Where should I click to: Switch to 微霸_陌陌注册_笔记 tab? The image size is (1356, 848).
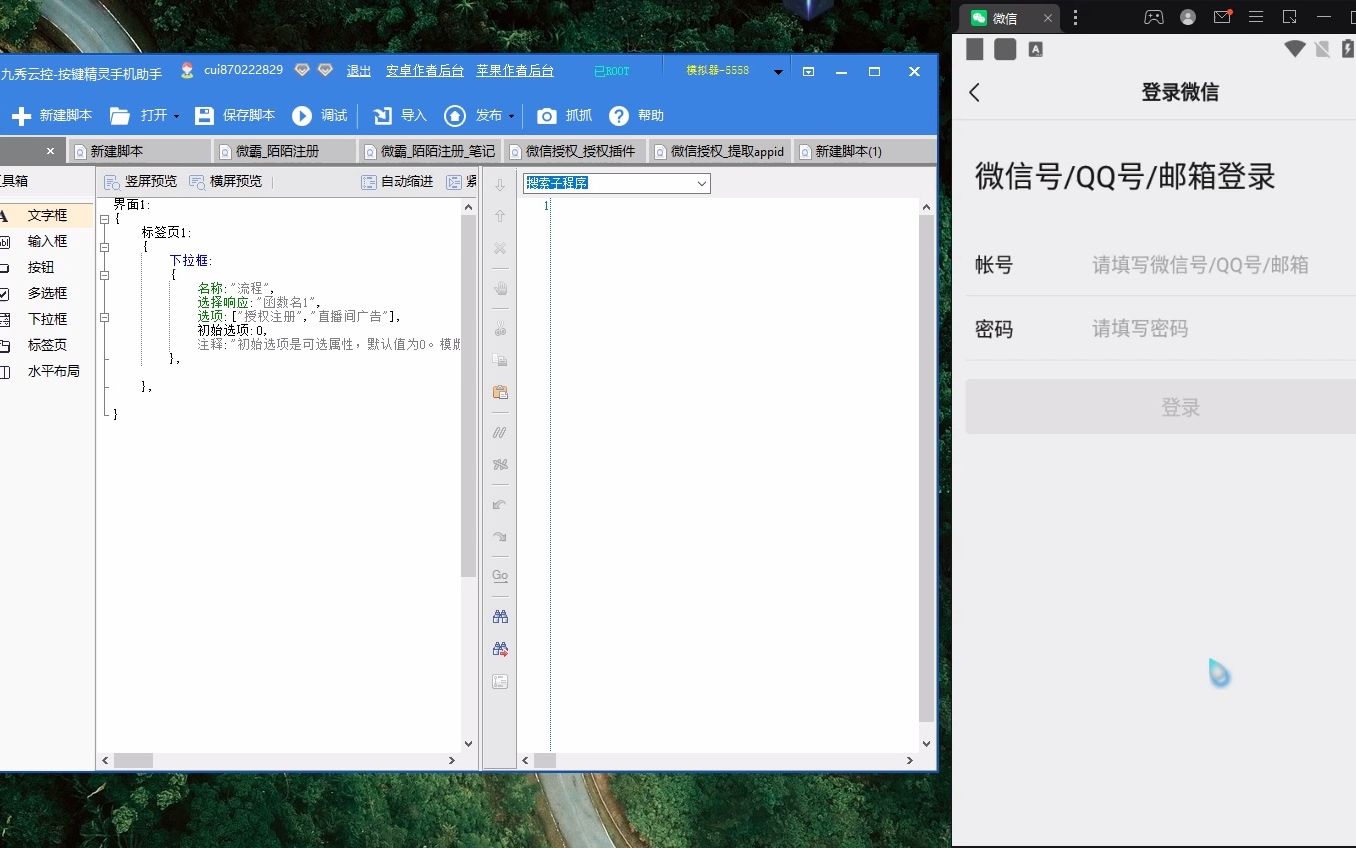429,151
